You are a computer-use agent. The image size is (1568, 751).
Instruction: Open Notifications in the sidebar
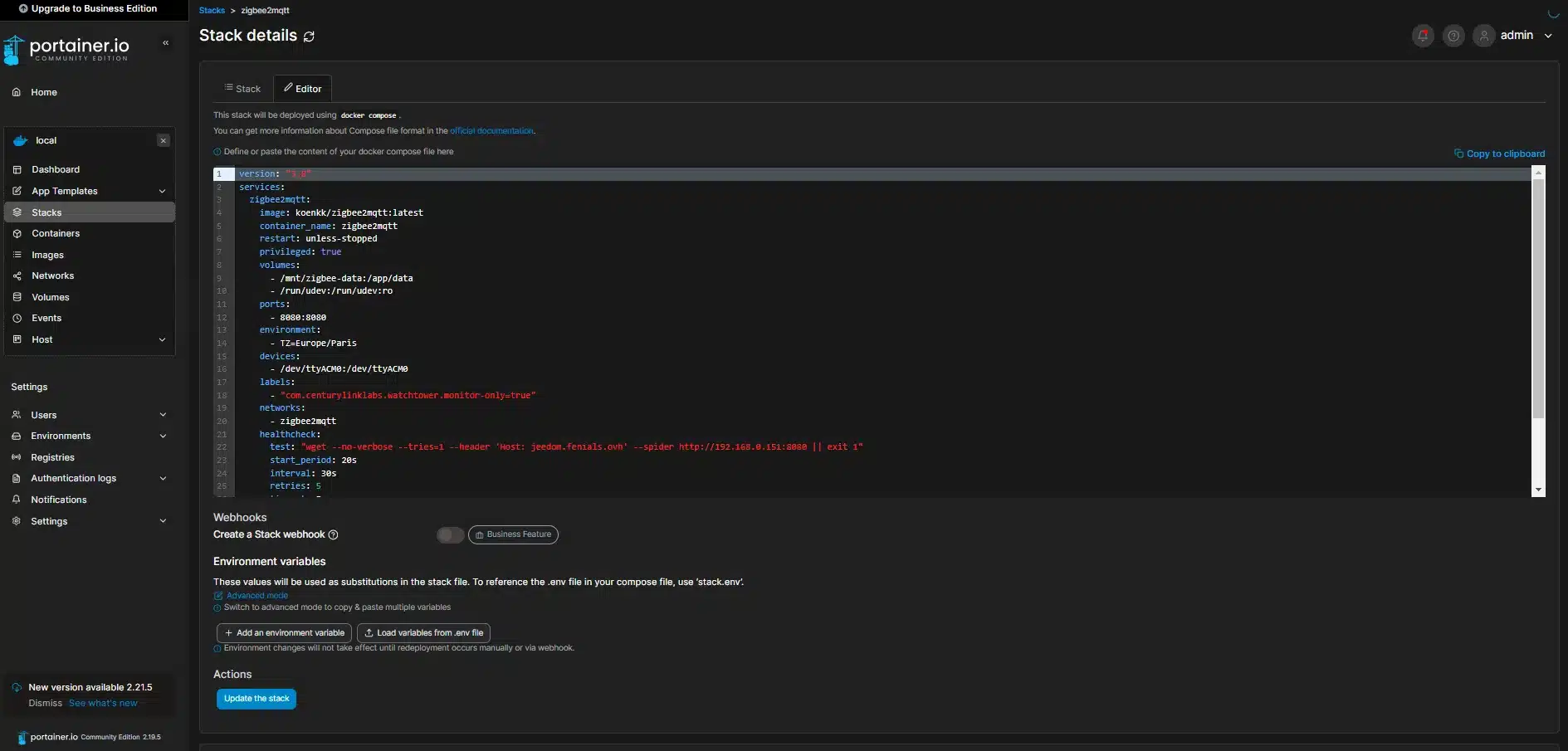[58, 500]
